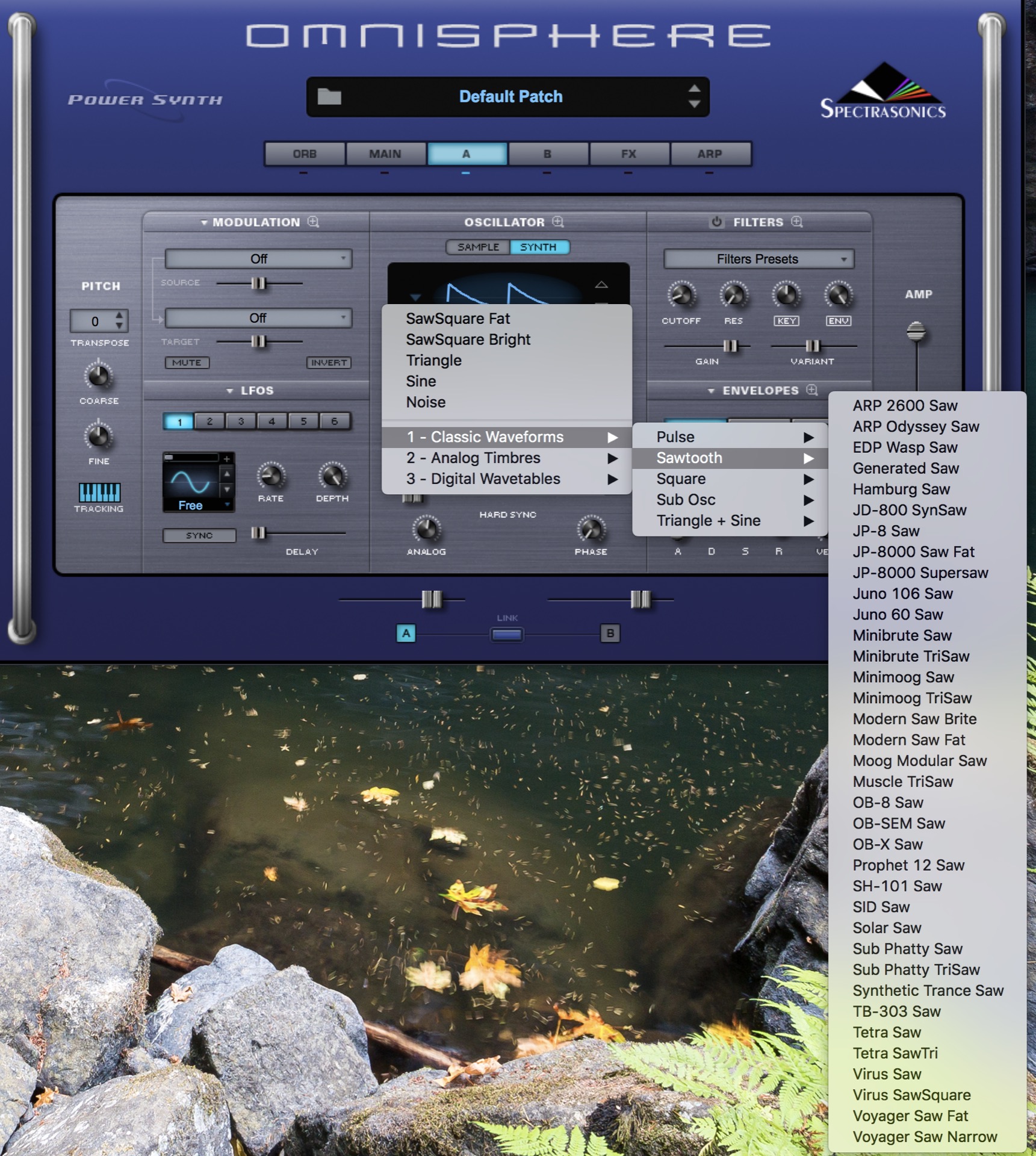Switch to the ORB tab

pyautogui.click(x=305, y=154)
